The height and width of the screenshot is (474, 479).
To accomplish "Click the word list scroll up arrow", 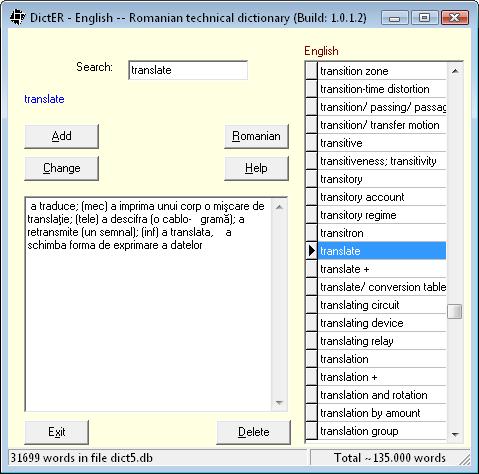I will [455, 71].
